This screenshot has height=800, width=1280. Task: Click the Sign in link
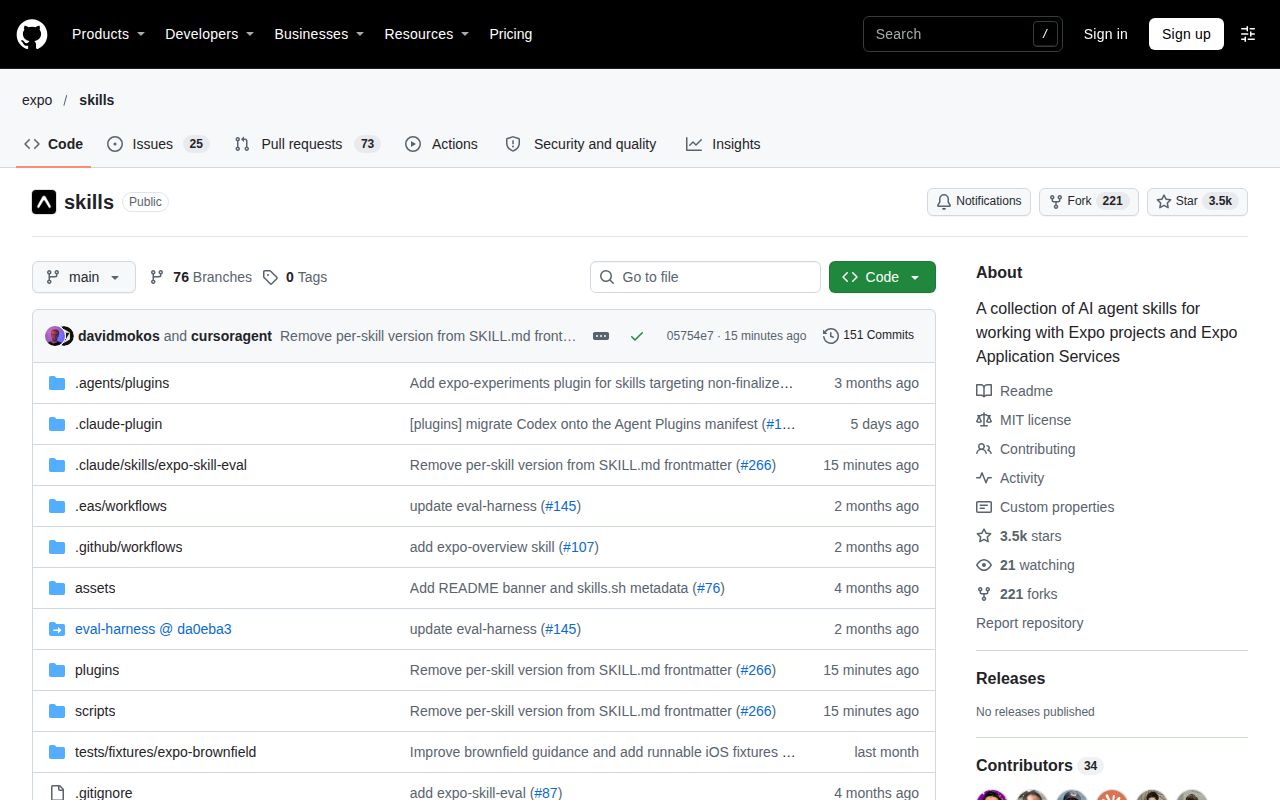tap(1105, 34)
